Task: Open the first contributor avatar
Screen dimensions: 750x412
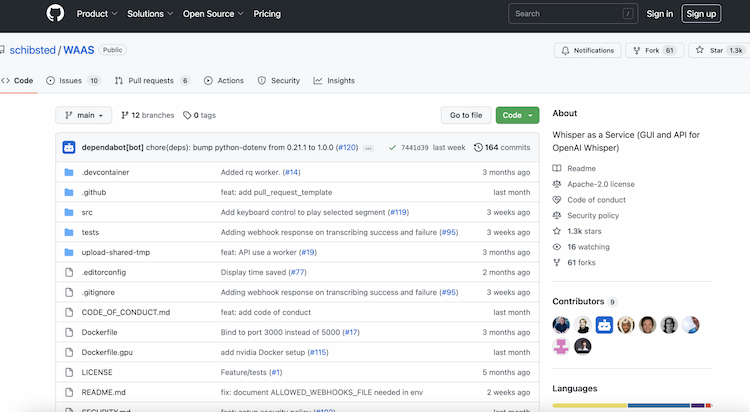Action: (x=561, y=325)
